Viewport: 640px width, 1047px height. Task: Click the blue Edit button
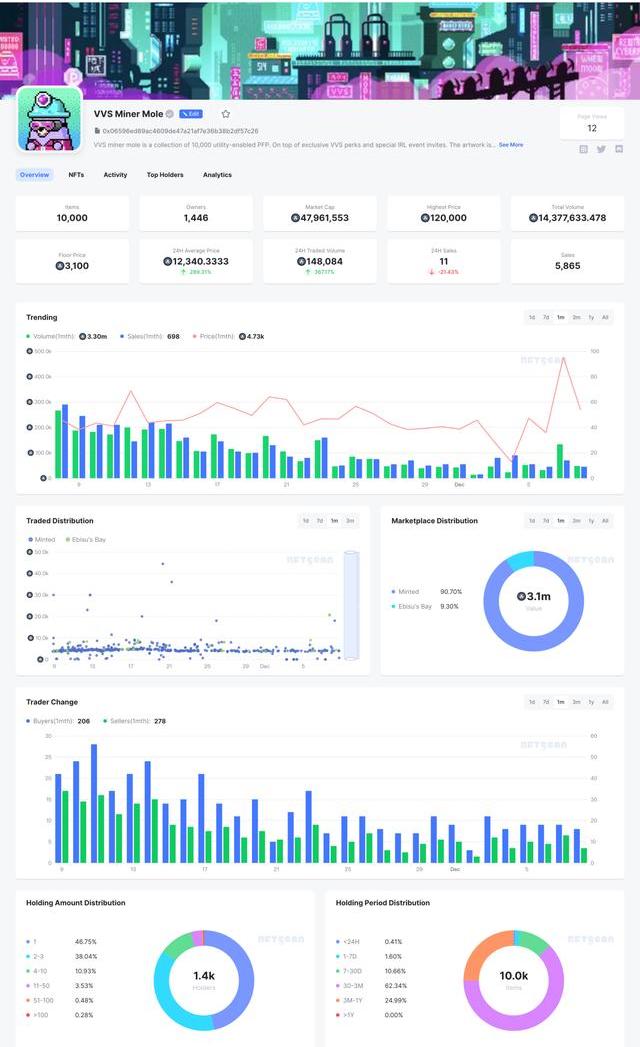[190, 114]
